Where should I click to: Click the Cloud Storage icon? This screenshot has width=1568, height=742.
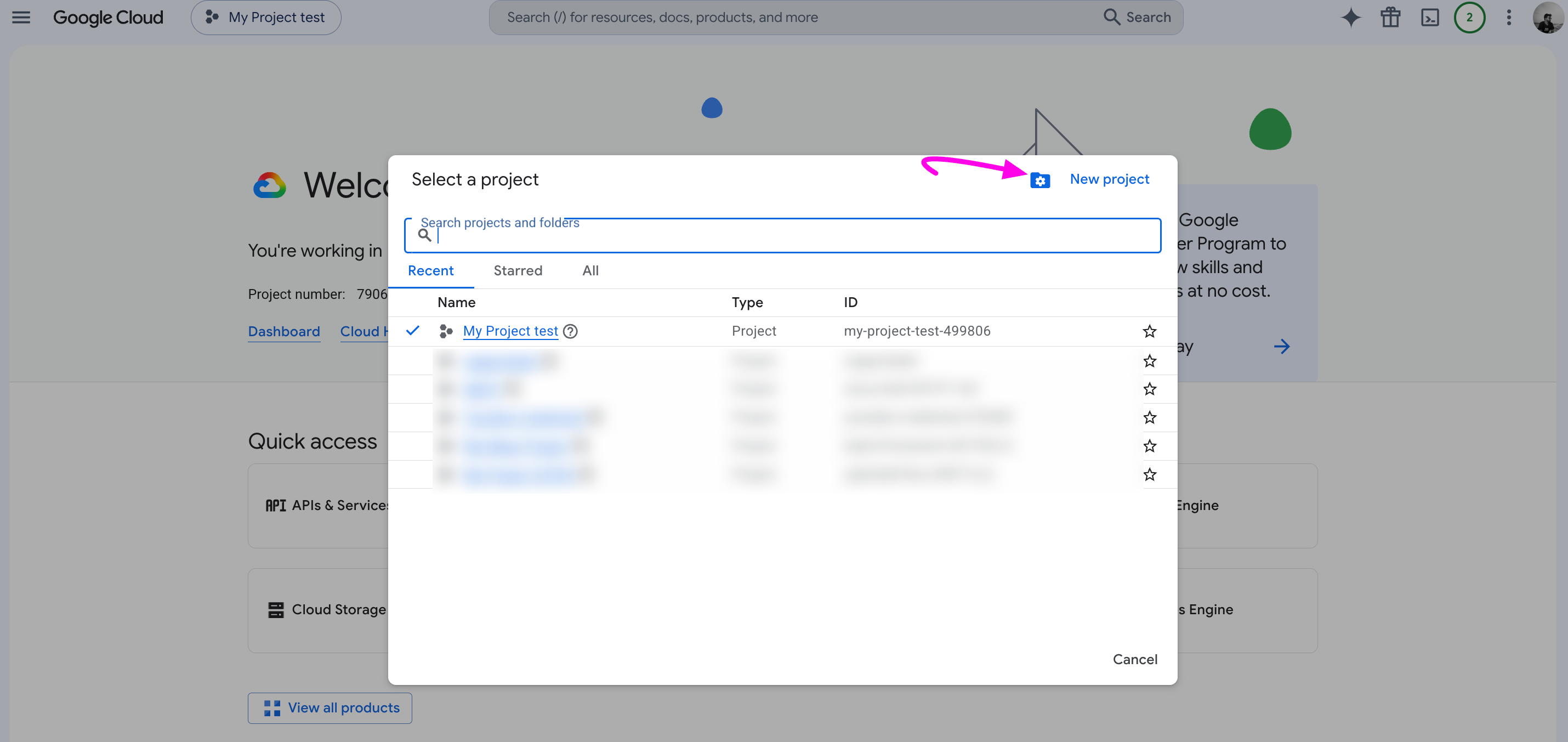tap(276, 610)
